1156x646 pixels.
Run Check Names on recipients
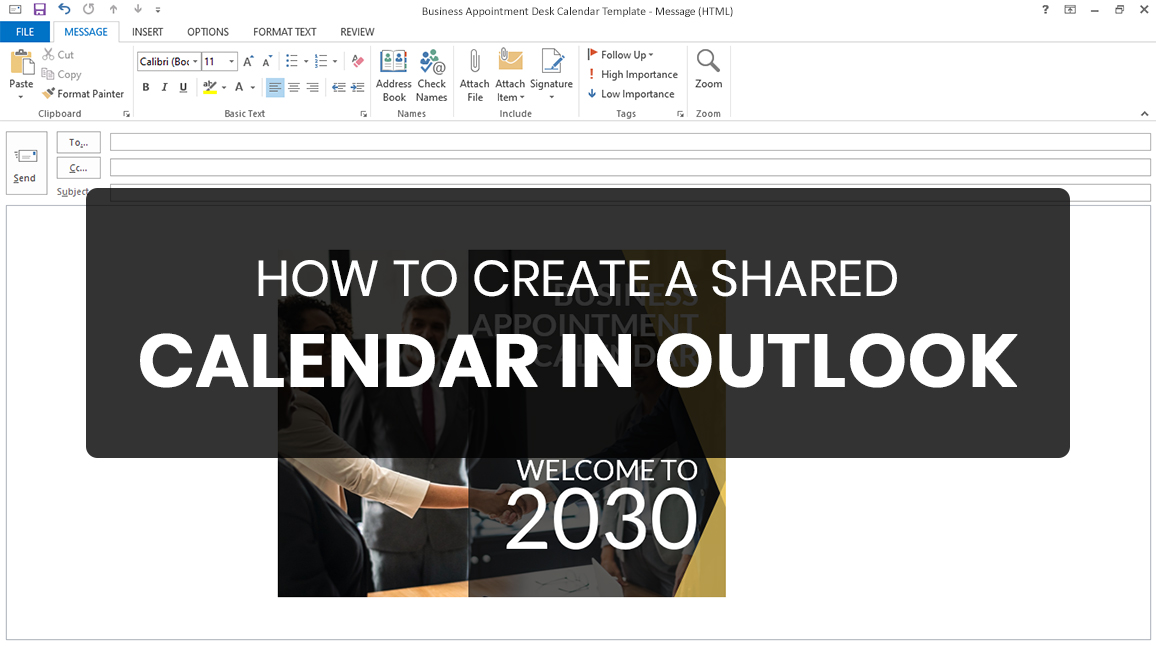(431, 75)
